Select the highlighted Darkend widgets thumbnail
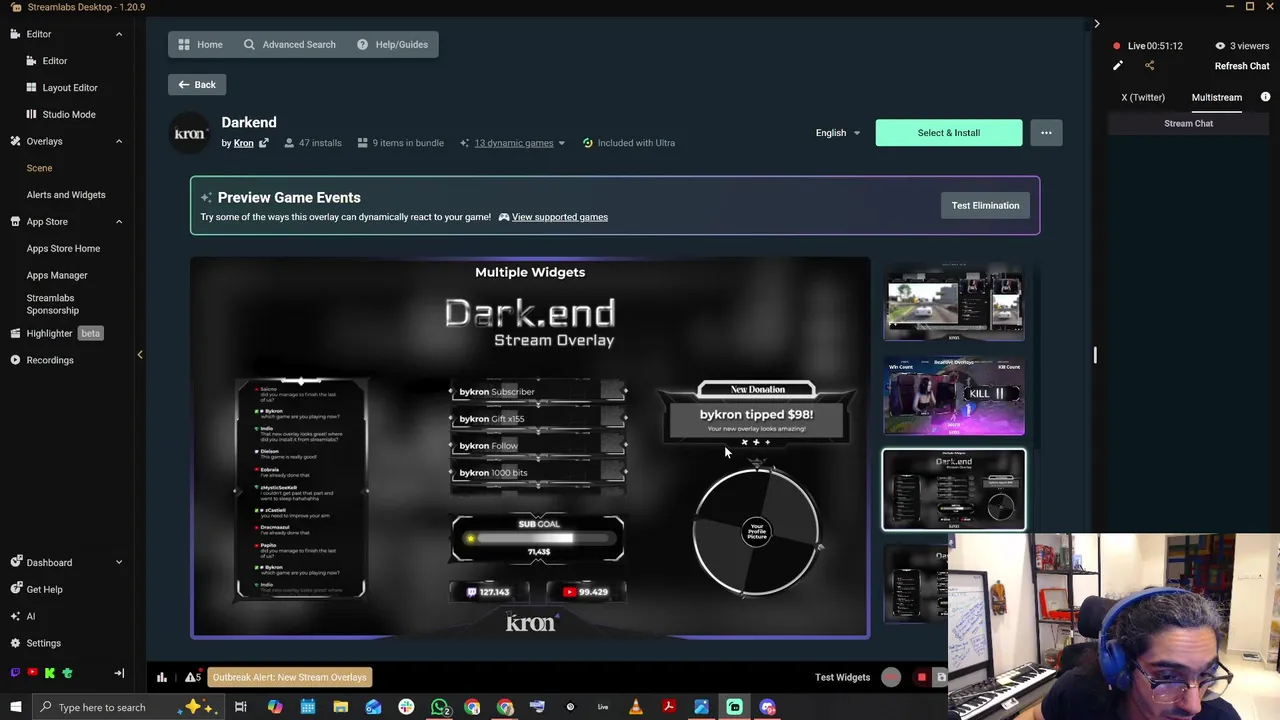This screenshot has width=1280, height=720. click(x=954, y=490)
